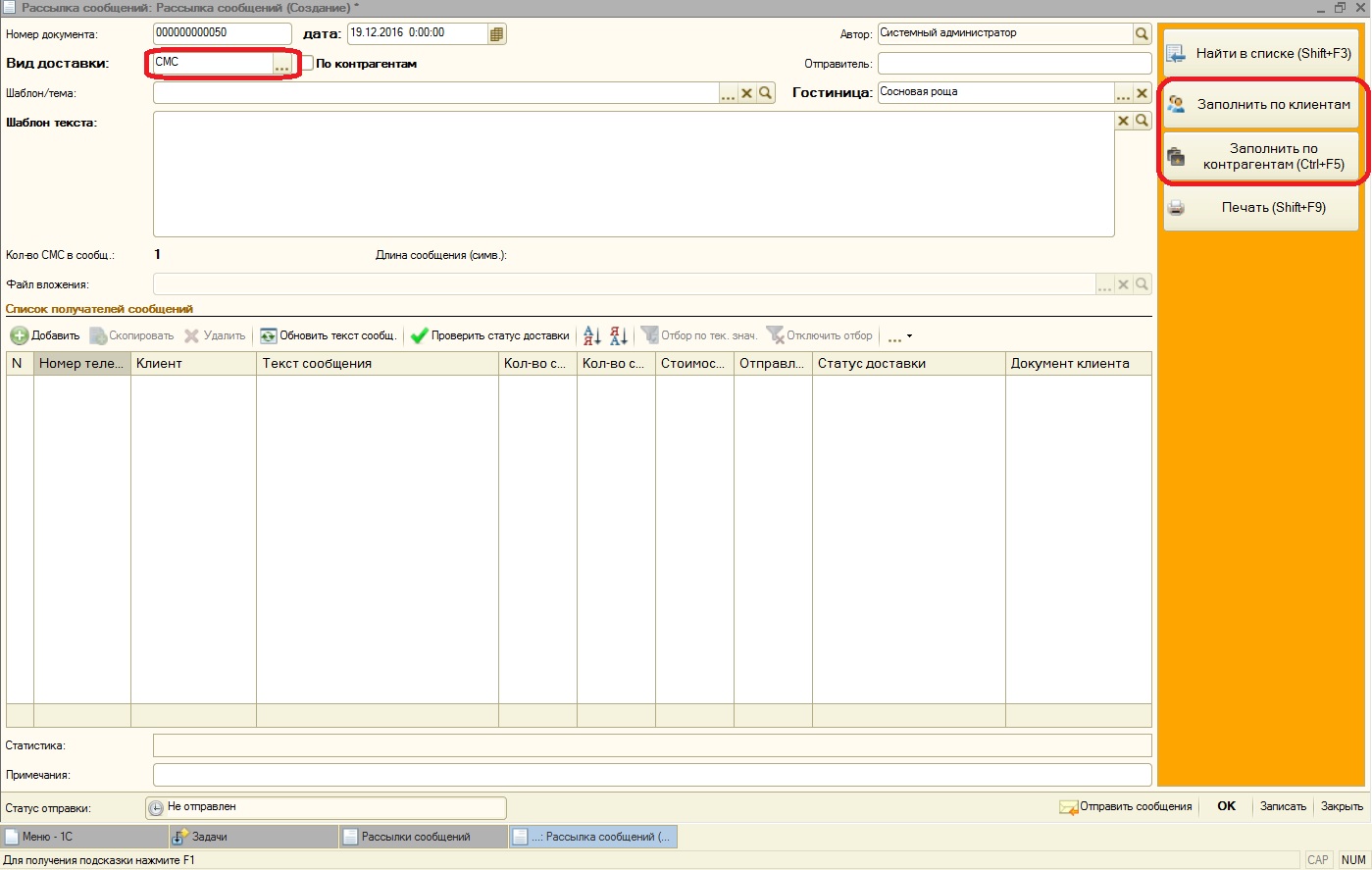
Task: Switch to the Задачи tab
Action: coord(254,837)
